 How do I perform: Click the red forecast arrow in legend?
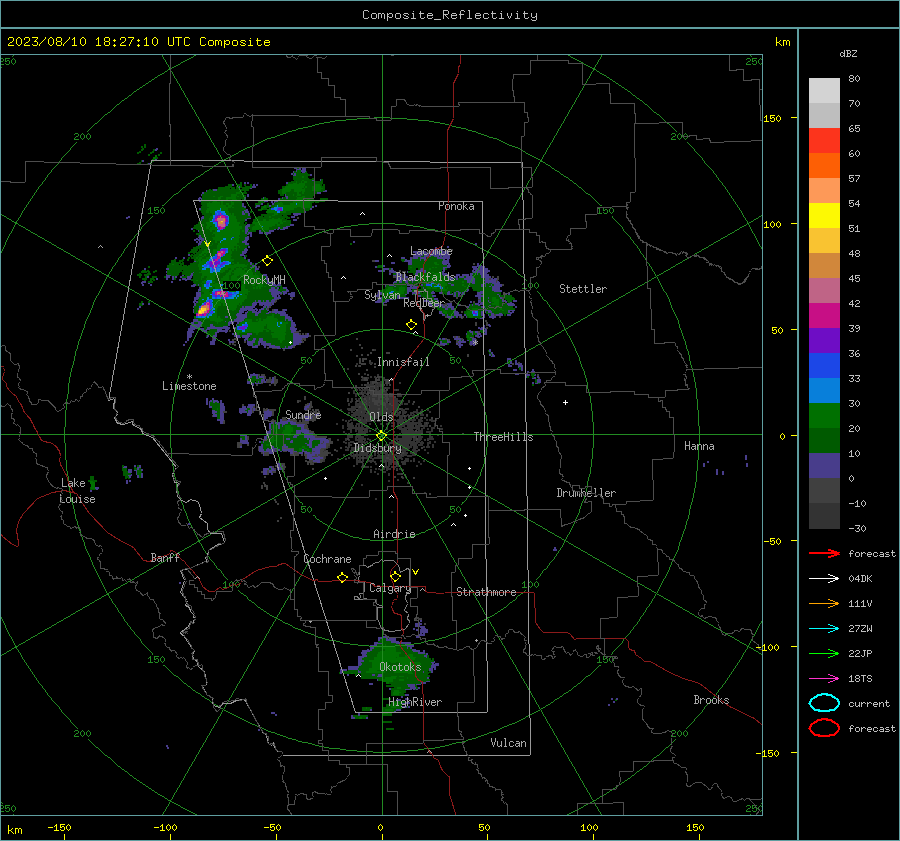tap(824, 553)
